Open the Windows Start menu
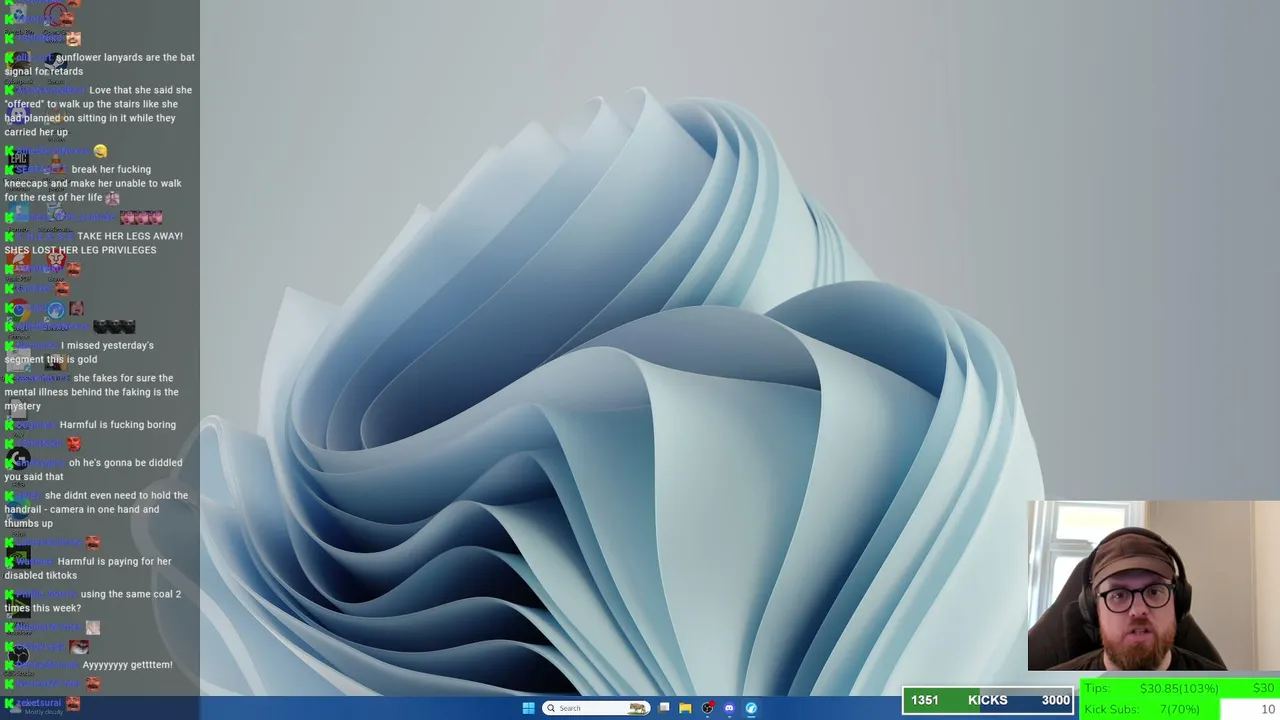Image resolution: width=1280 pixels, height=720 pixels. pyautogui.click(x=528, y=708)
